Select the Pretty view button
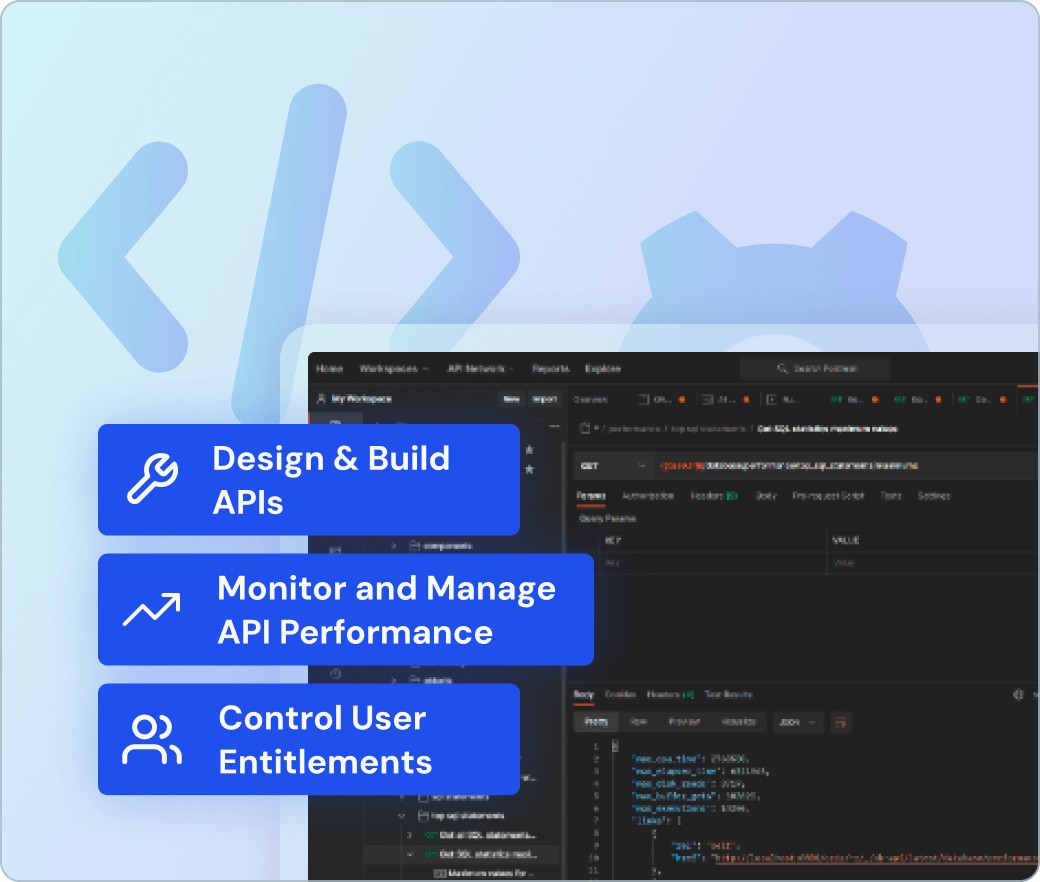The image size is (1040, 882). click(596, 722)
